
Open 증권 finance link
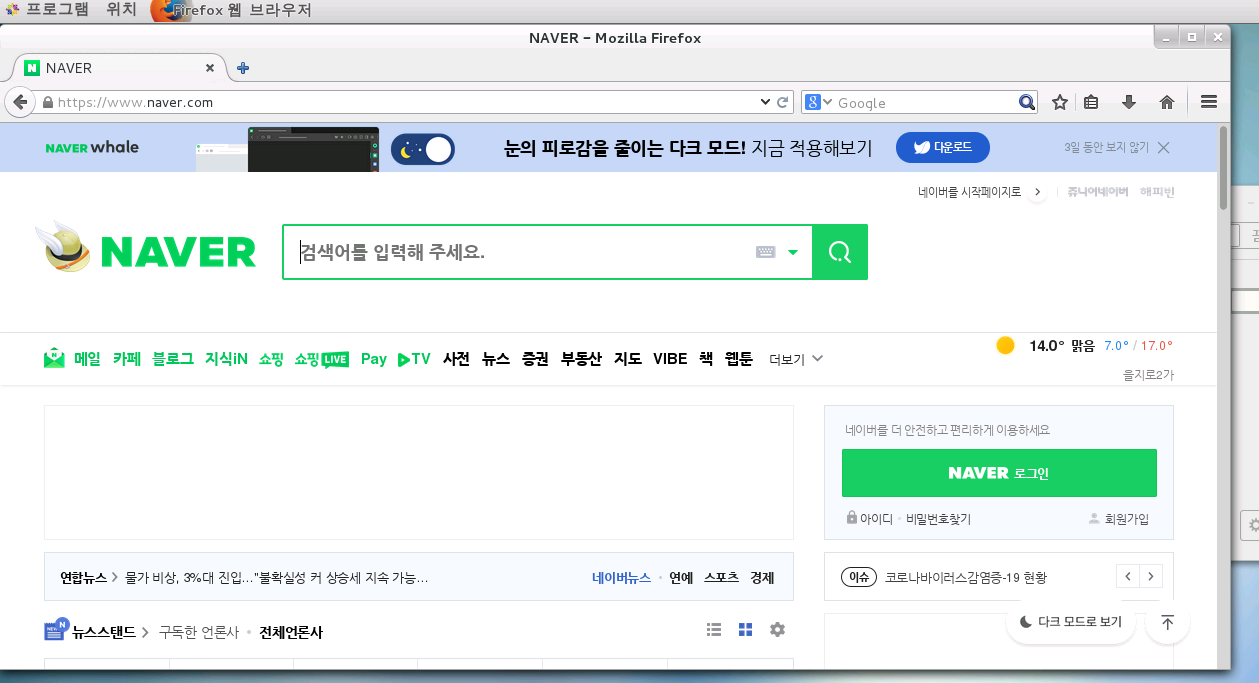click(535, 359)
